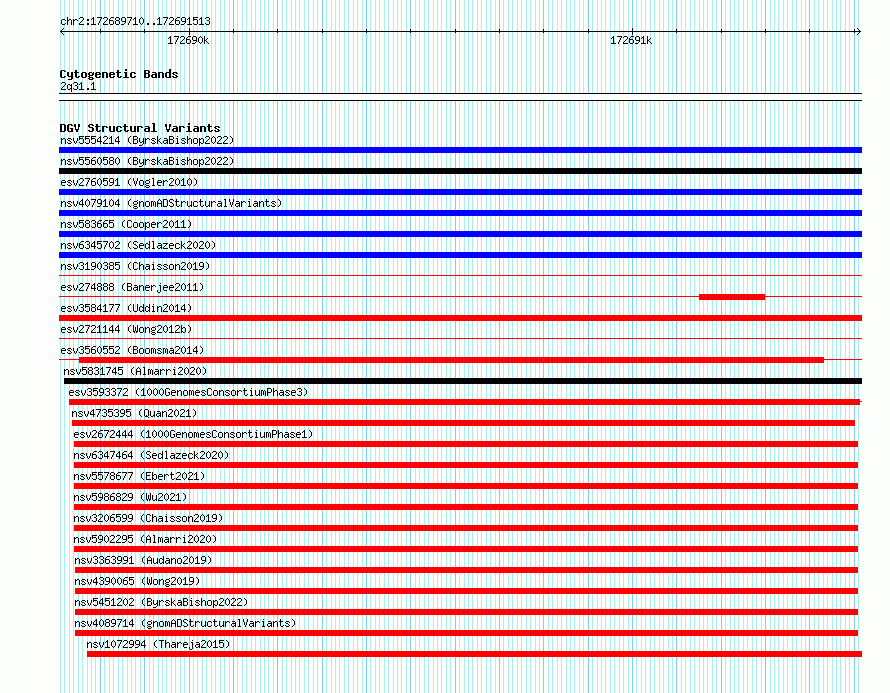Open variant nsv5578677 (Ebert2021)
Viewport: 890px width, 693px height.
(x=139, y=476)
